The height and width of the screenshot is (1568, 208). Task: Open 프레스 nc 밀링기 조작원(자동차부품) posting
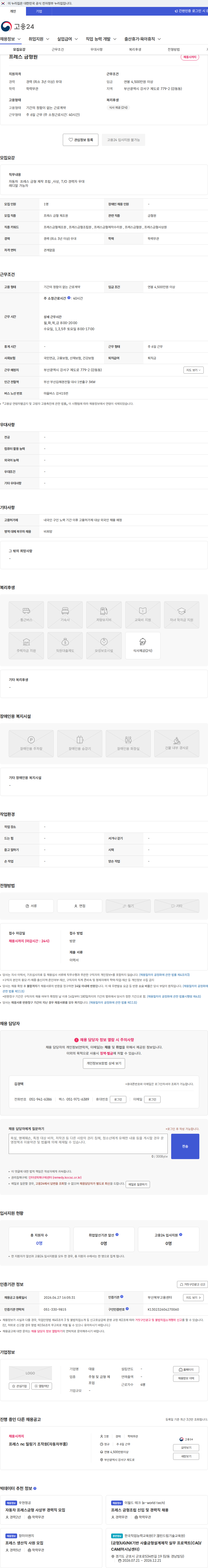point(38,1444)
